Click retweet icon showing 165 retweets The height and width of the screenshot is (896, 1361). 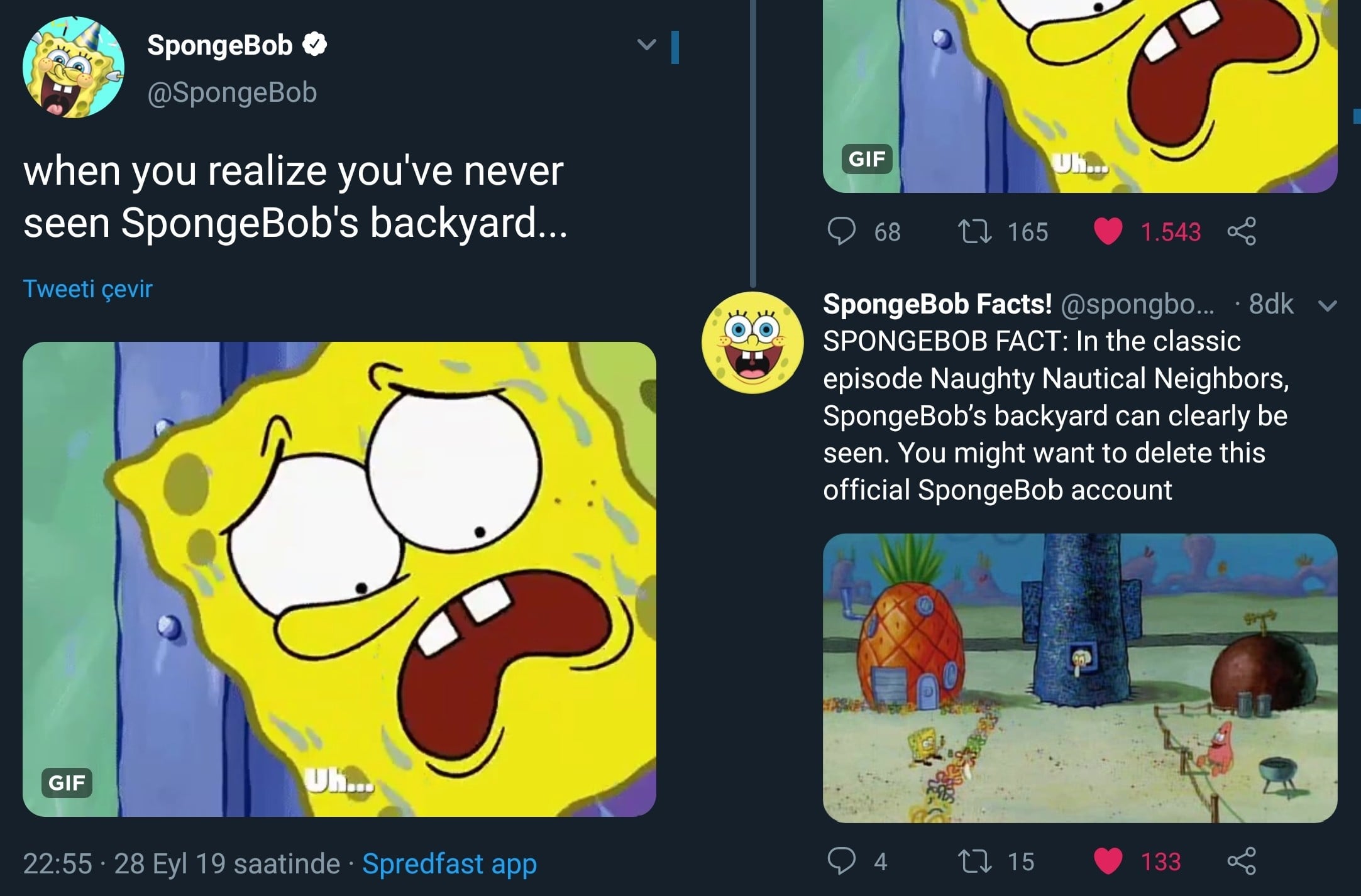974,231
